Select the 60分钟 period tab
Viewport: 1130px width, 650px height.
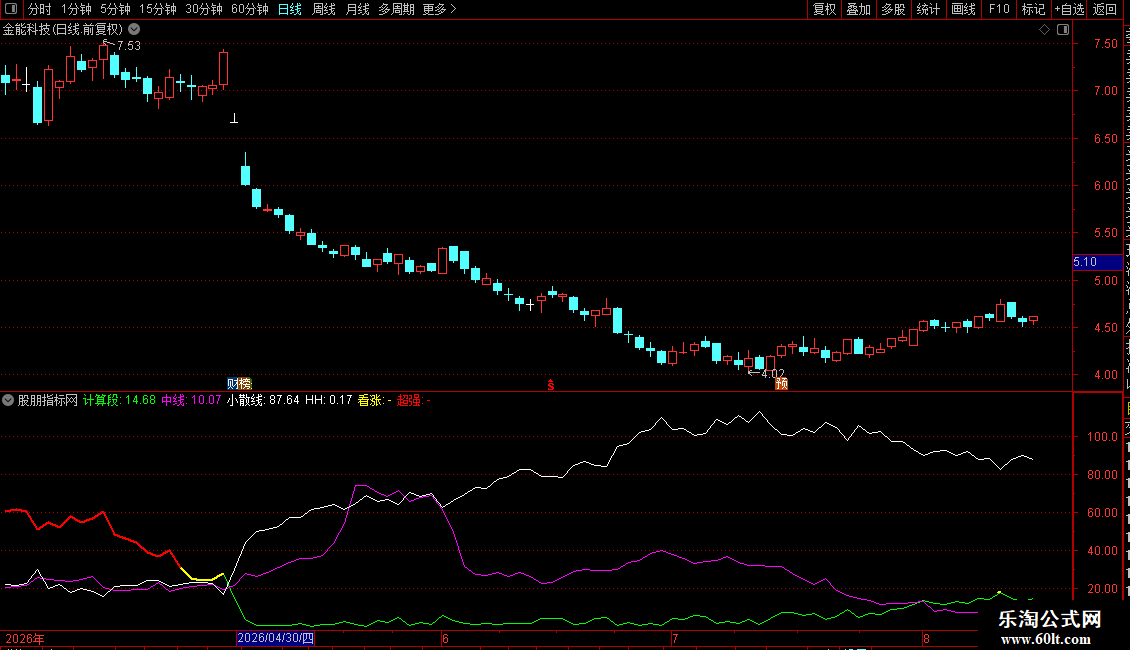point(250,9)
